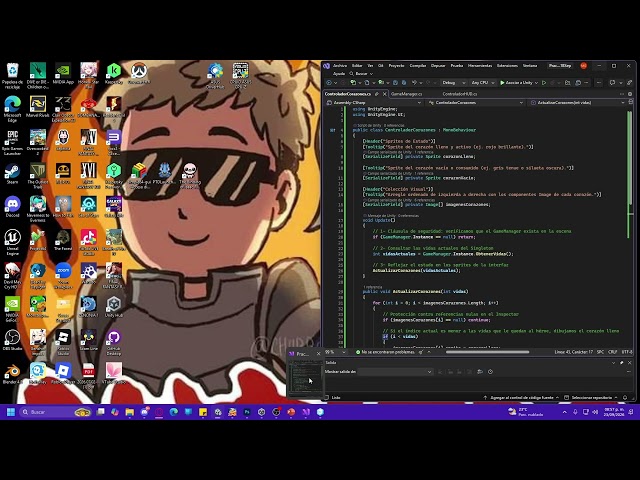Open the Zoom desktop shortcut

click(x=63, y=276)
